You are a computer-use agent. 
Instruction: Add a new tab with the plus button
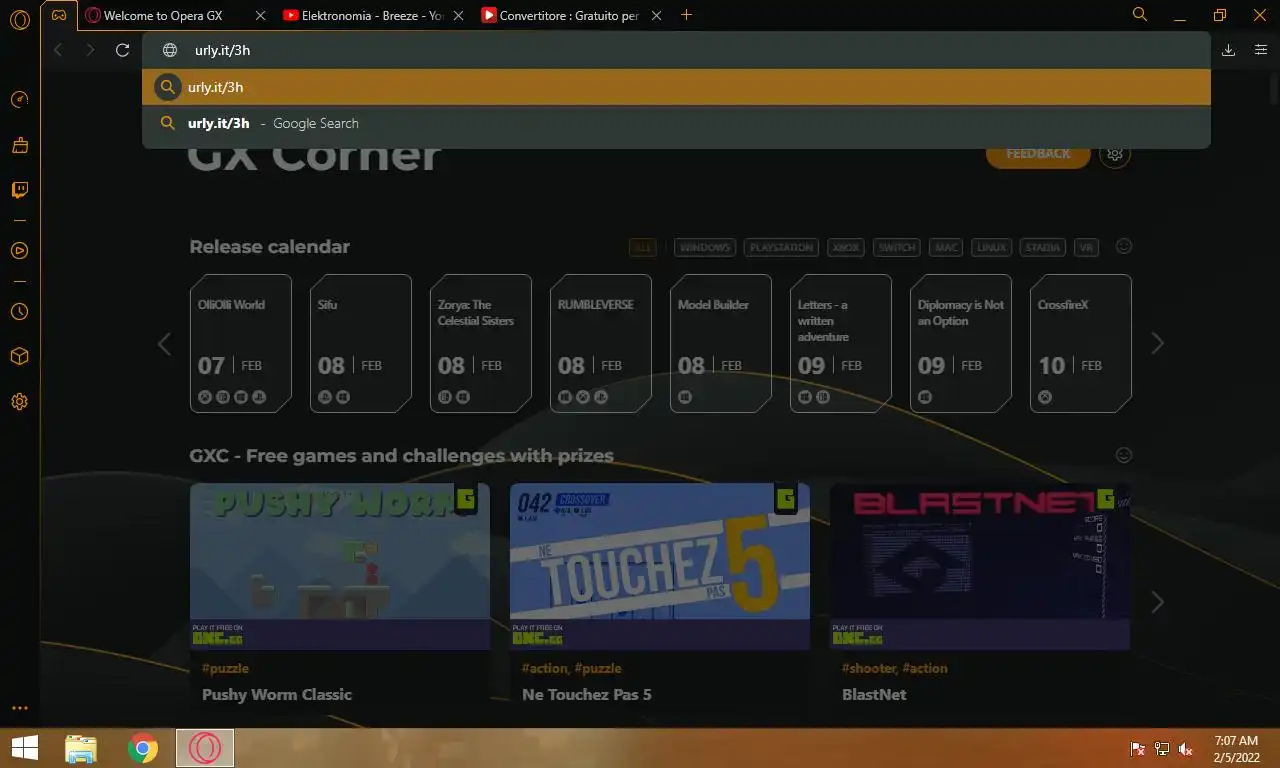click(686, 15)
